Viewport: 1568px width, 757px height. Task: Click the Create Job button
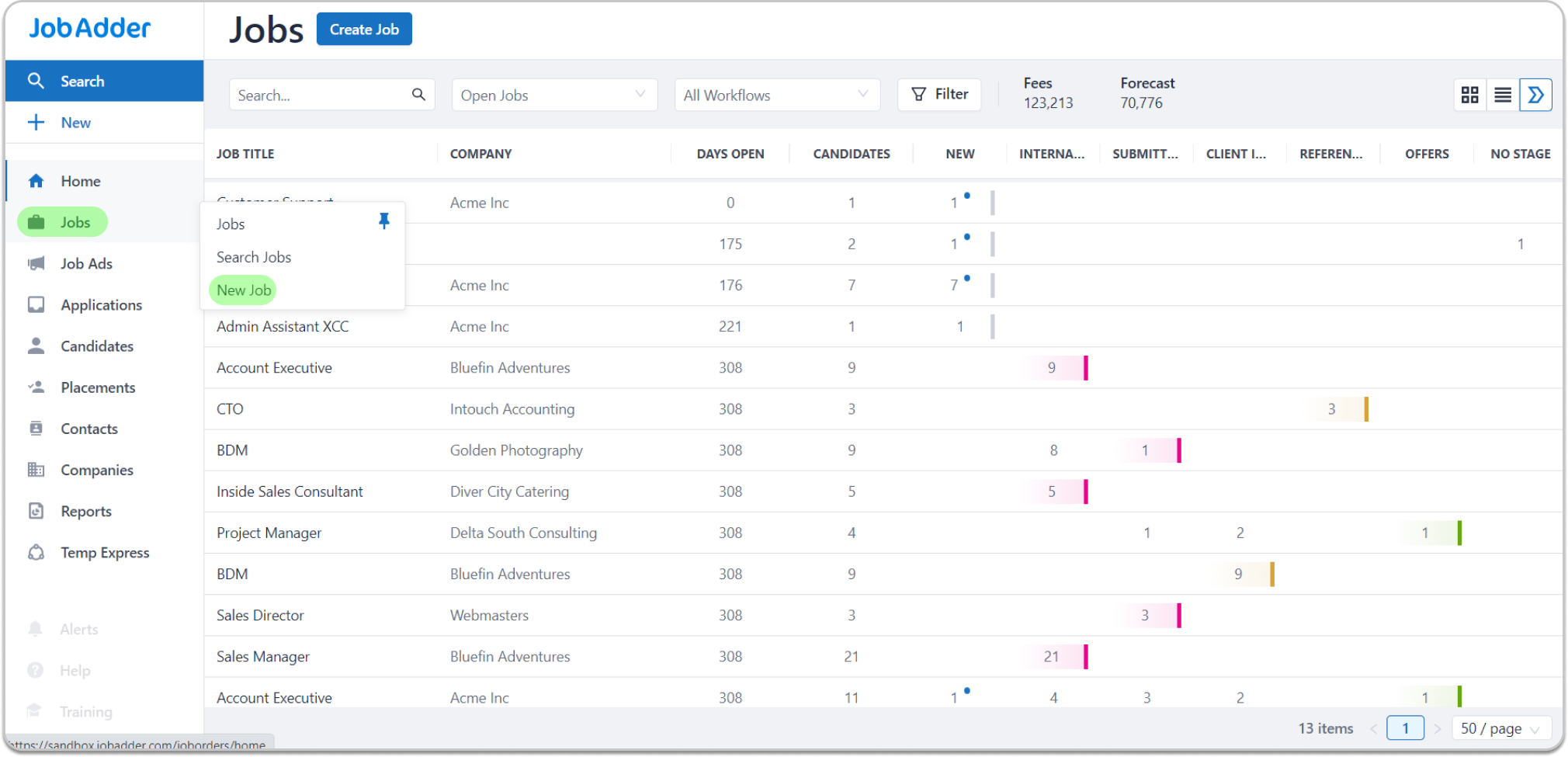click(364, 29)
